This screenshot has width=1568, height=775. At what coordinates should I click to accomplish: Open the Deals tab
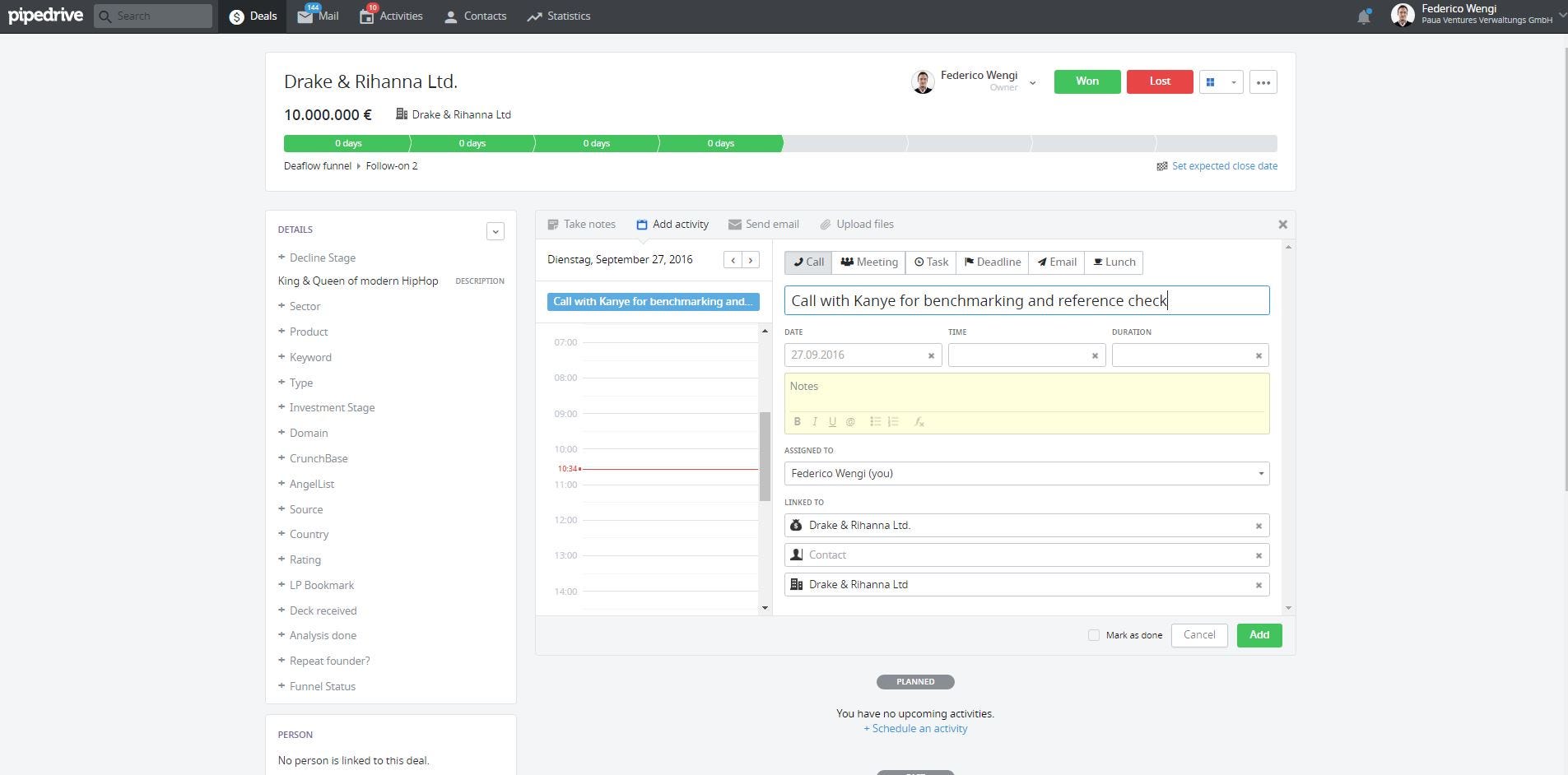[253, 16]
